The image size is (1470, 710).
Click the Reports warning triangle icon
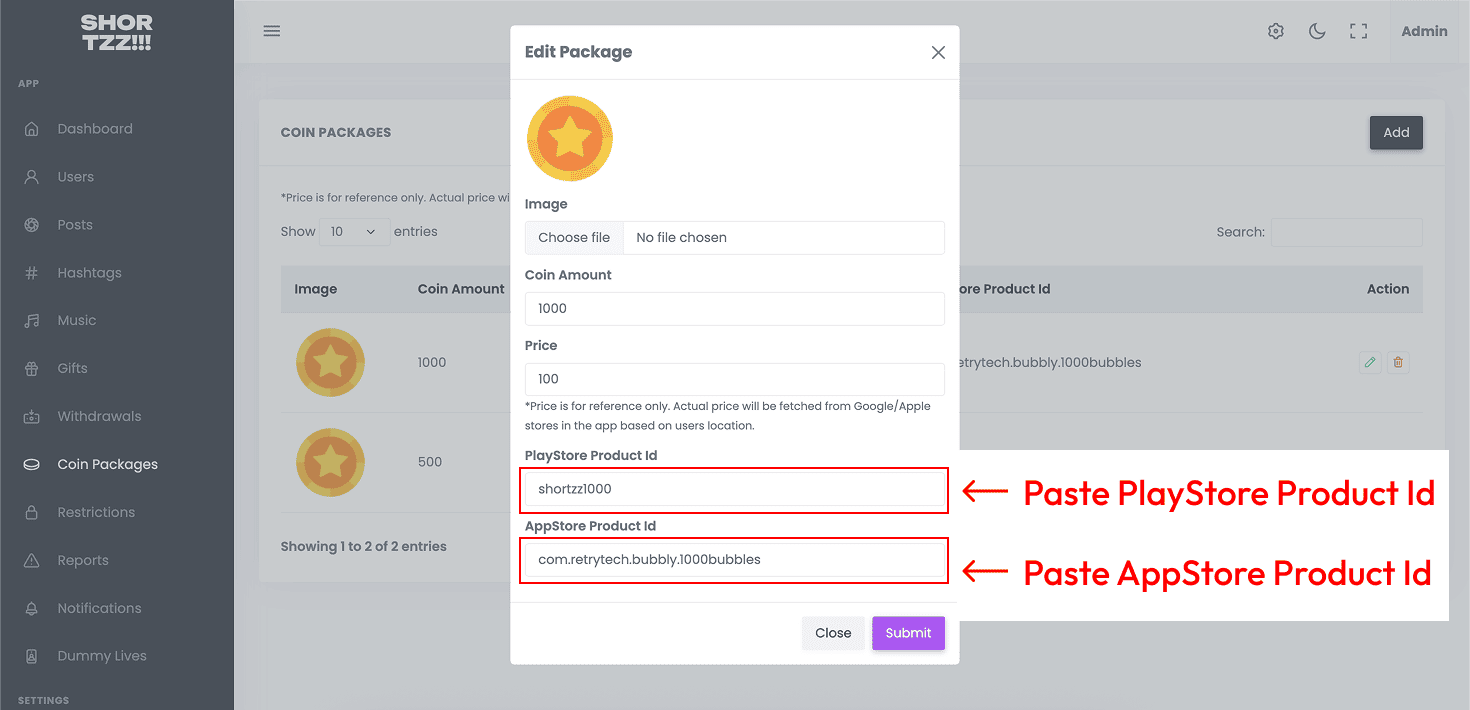(x=33, y=560)
